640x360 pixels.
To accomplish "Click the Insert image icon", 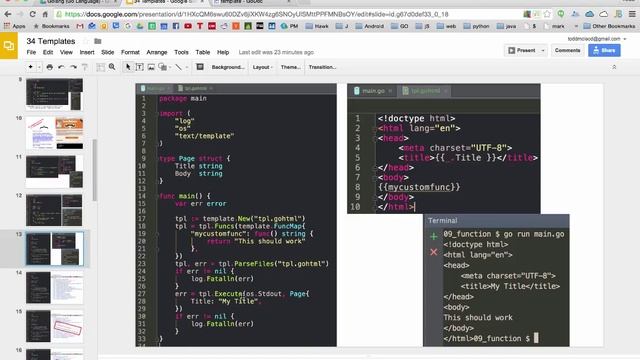I will (151, 67).
